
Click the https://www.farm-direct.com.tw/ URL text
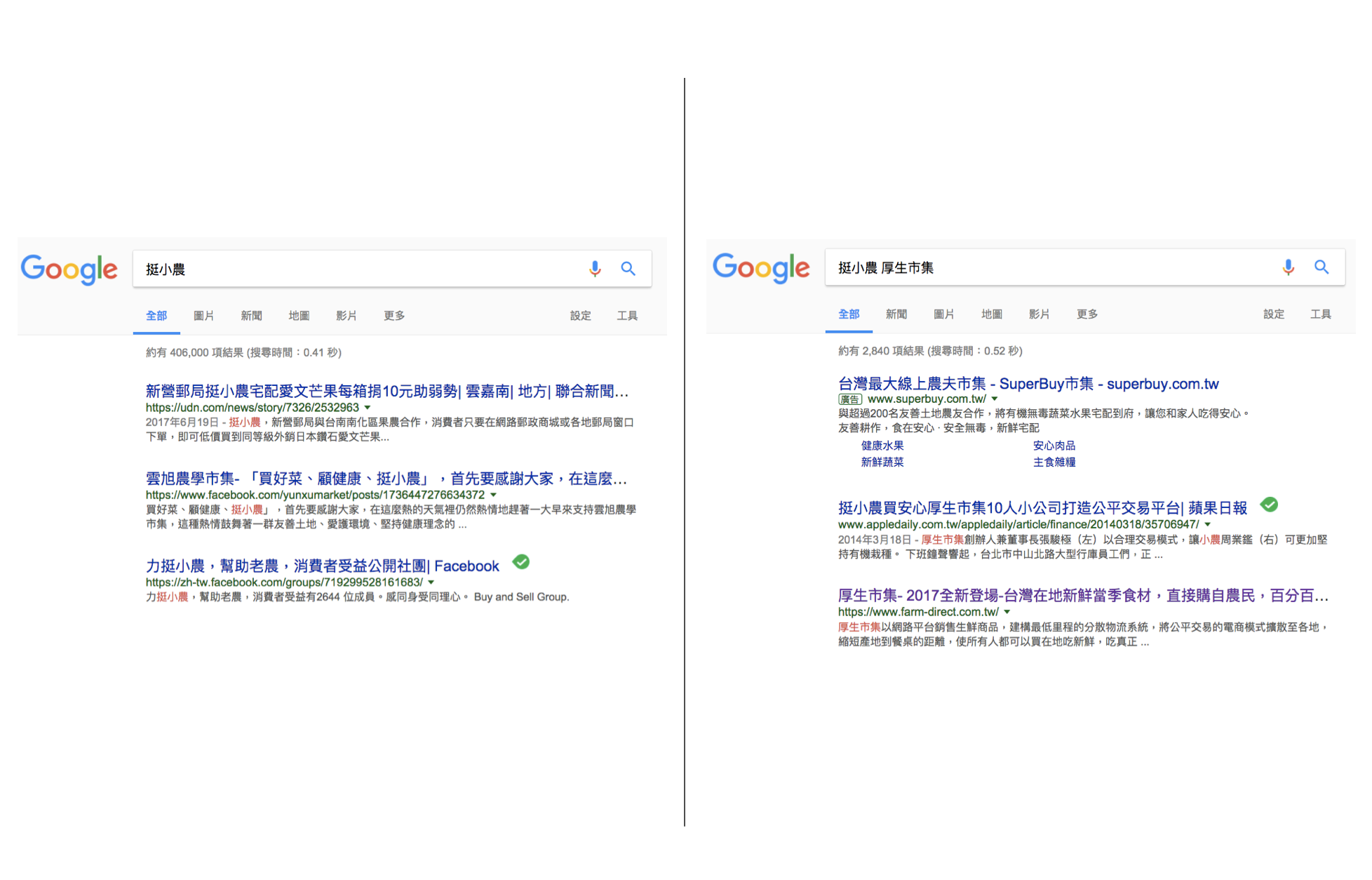pos(918,612)
